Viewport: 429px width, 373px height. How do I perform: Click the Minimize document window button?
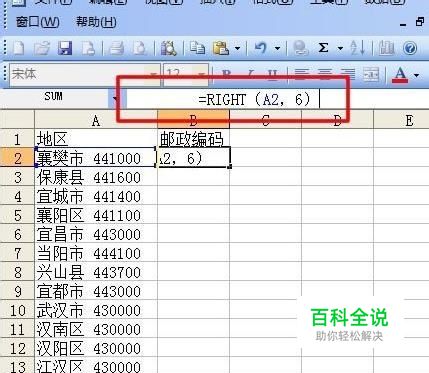point(403,24)
